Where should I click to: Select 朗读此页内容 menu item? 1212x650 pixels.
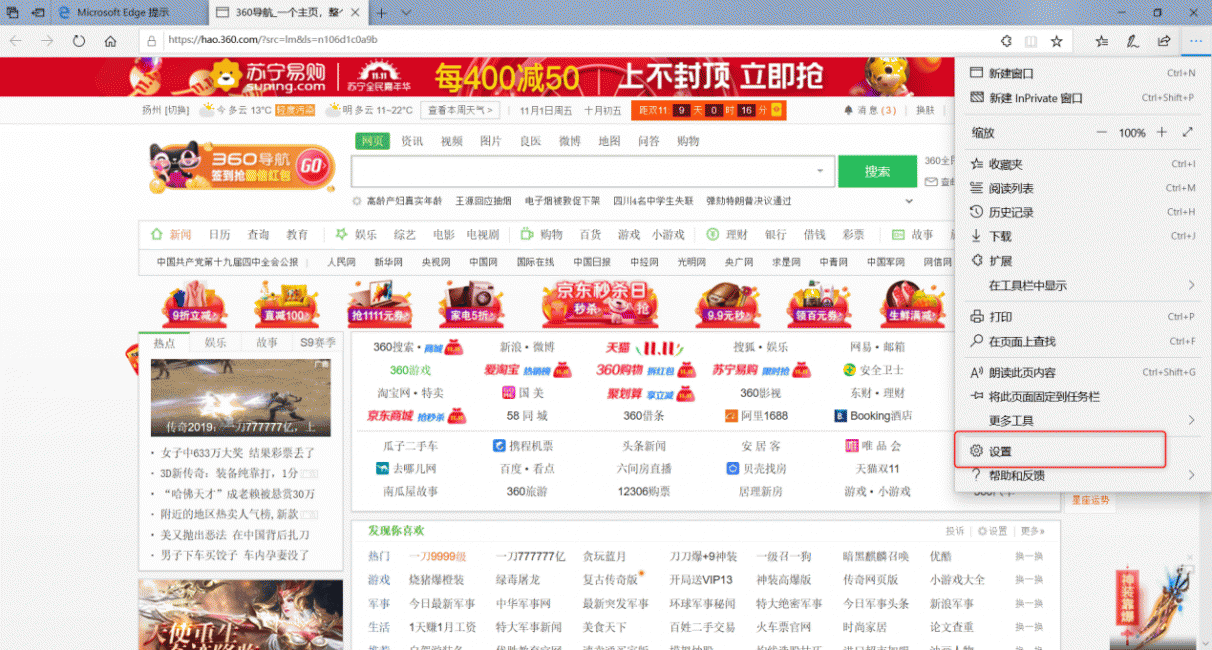point(1084,372)
